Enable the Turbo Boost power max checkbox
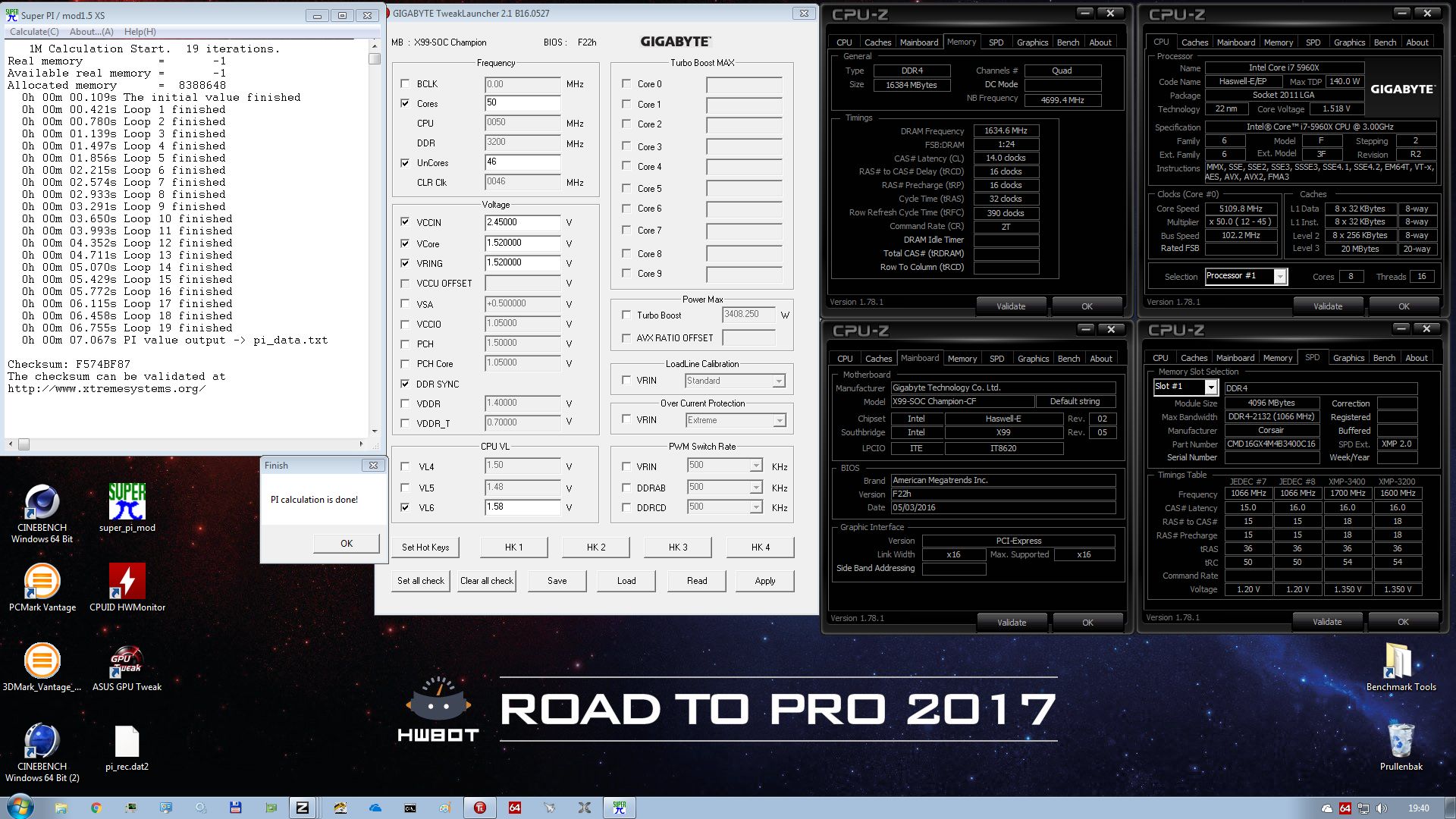 [626, 315]
